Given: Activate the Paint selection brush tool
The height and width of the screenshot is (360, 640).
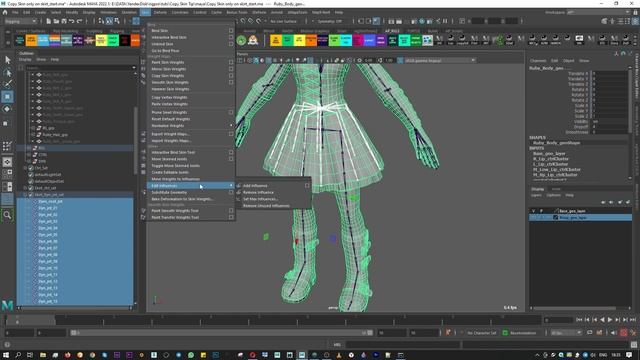Looking at the screenshot, I should click(x=7, y=84).
